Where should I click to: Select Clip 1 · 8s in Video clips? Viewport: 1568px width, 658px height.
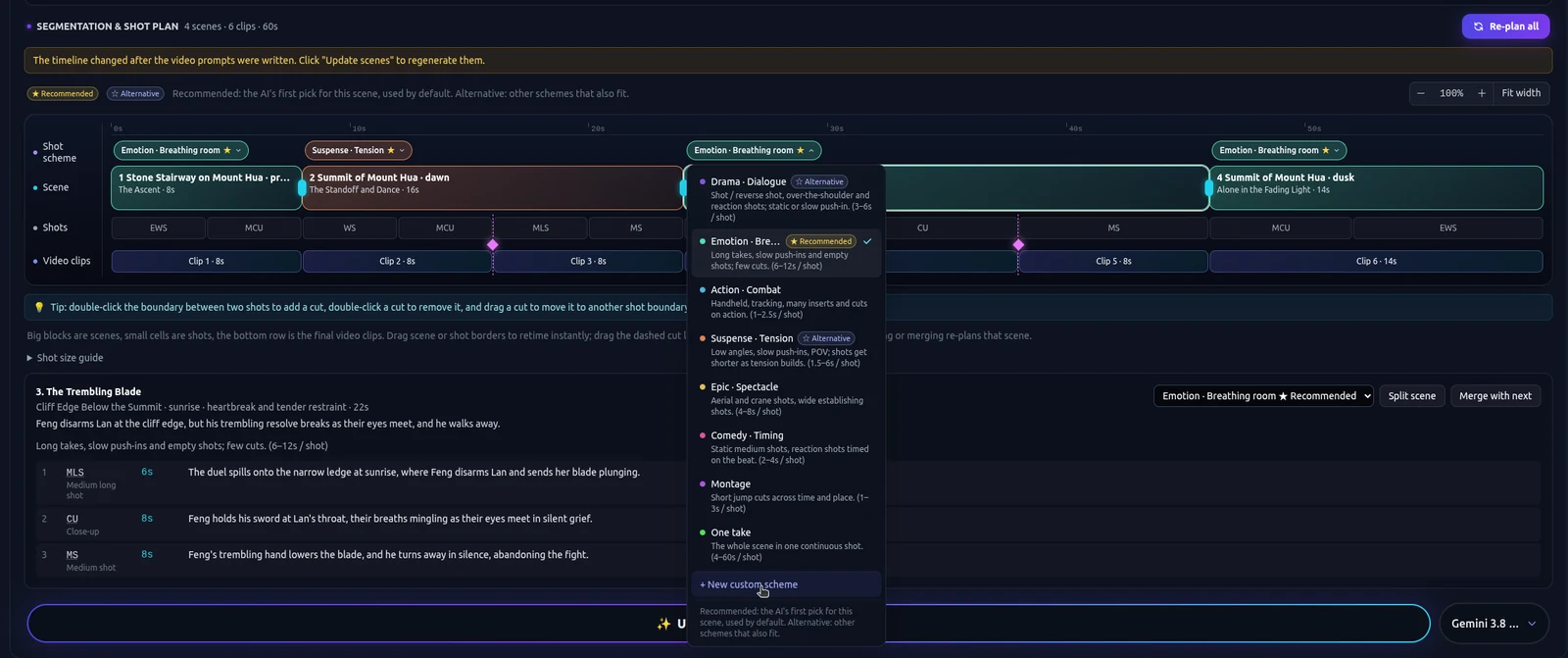point(206,262)
